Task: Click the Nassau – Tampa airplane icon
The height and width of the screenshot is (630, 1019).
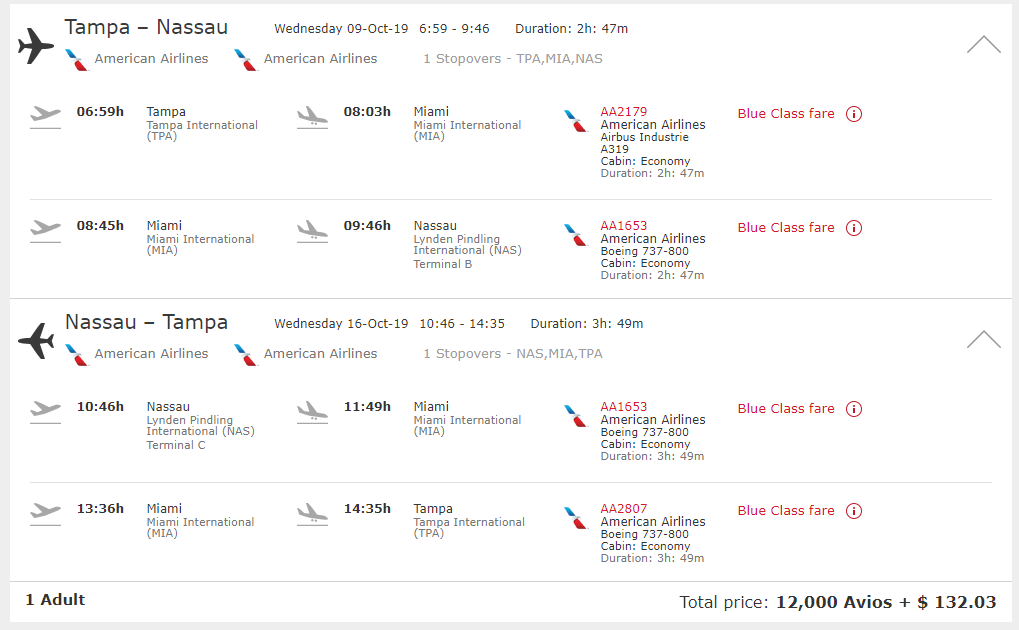Action: tap(36, 340)
